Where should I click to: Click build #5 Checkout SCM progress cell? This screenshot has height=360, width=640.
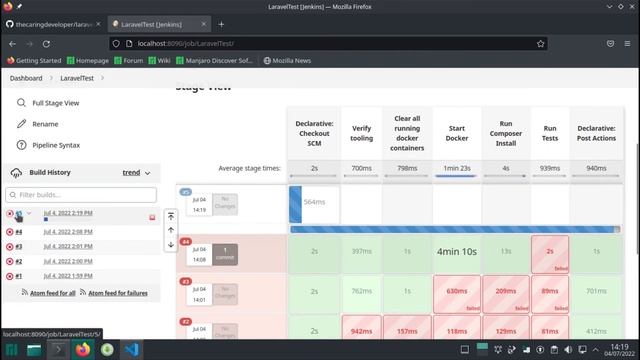(314, 204)
